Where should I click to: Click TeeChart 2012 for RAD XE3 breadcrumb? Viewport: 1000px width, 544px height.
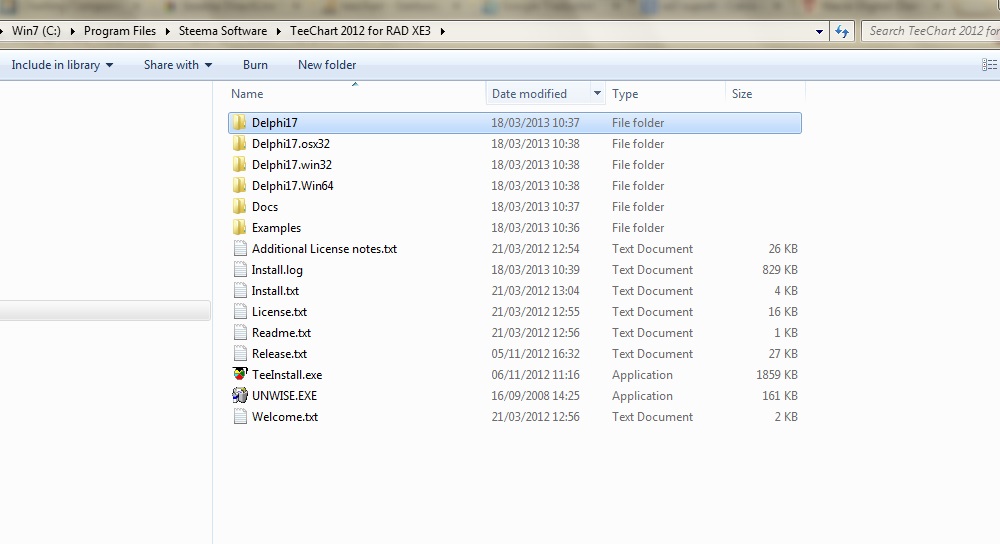point(360,31)
